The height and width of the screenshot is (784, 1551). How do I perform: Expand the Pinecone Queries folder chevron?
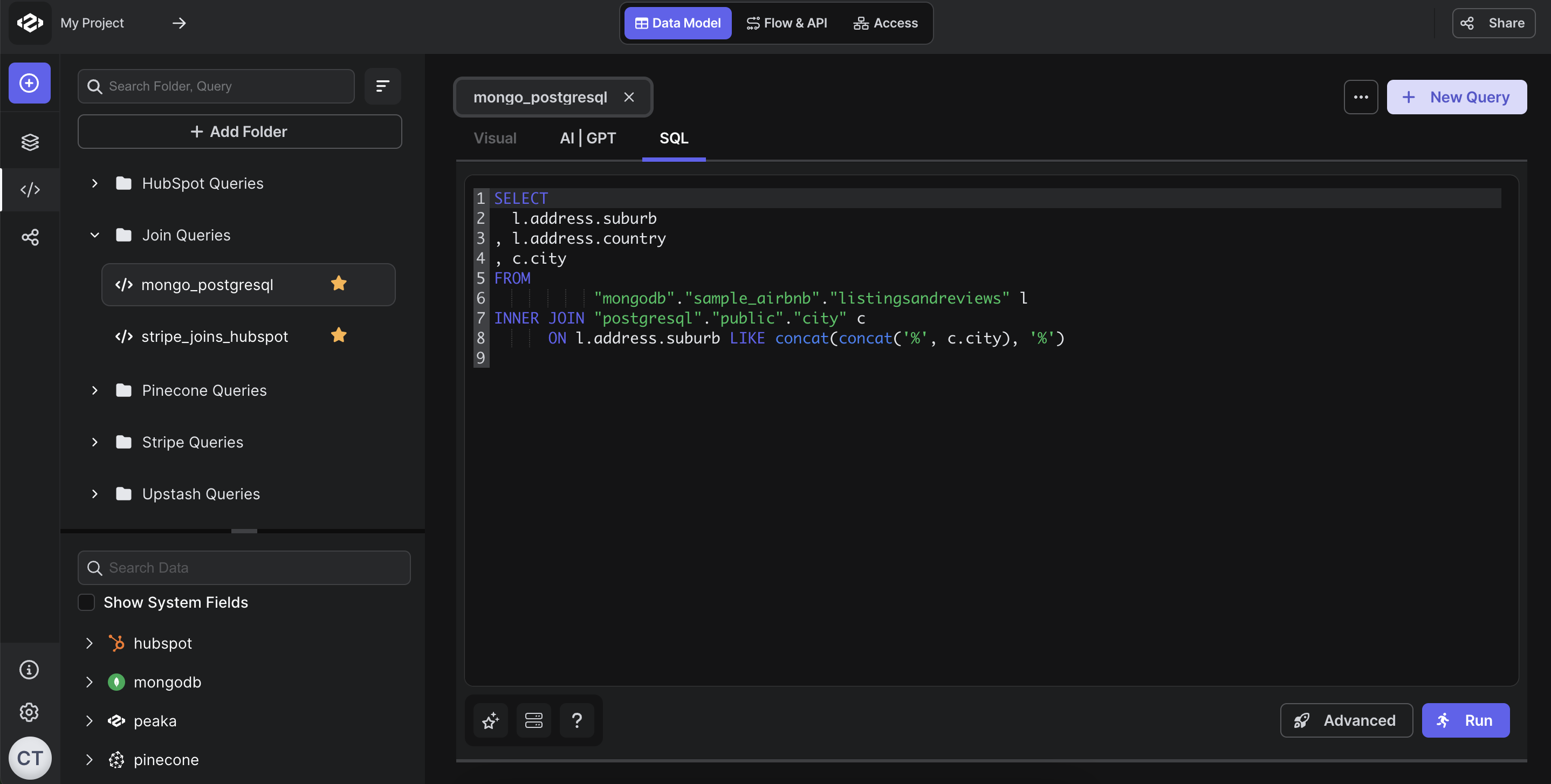click(94, 390)
